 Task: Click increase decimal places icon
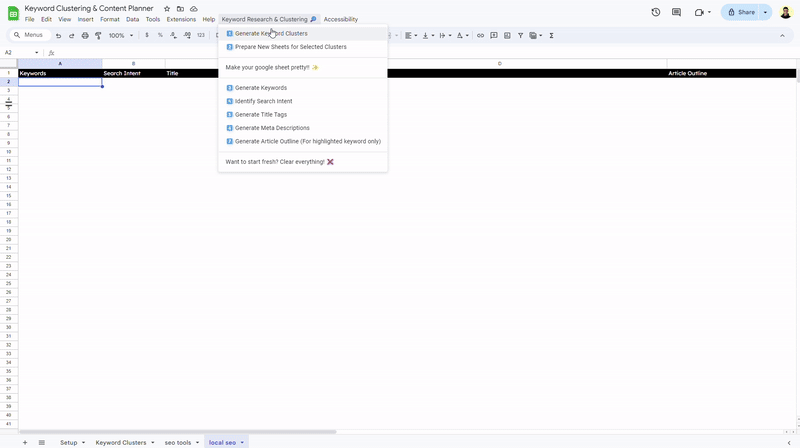(x=187, y=35)
